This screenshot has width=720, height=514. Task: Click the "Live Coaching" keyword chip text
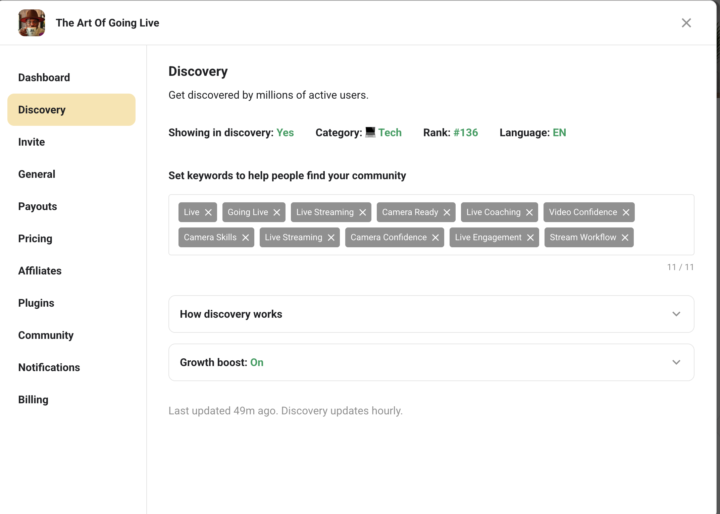pyautogui.click(x=493, y=212)
